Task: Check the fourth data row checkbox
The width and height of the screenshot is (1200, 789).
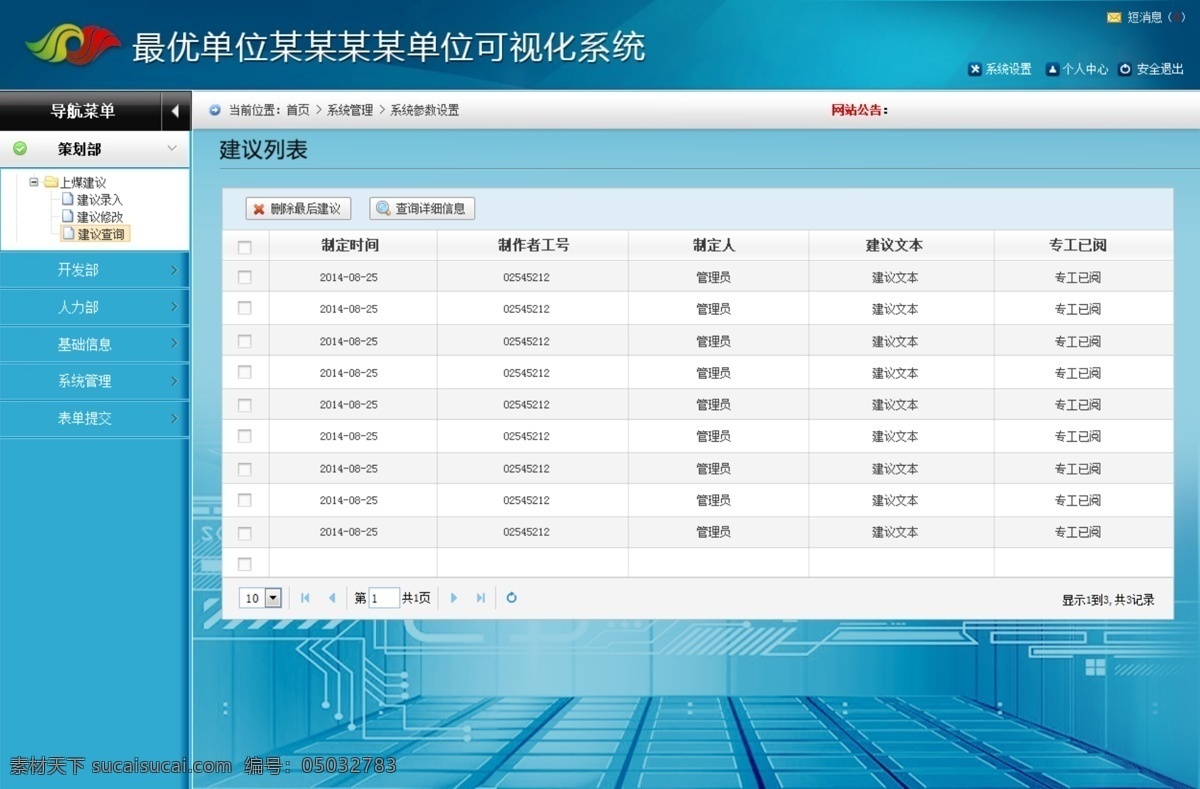Action: 245,372
